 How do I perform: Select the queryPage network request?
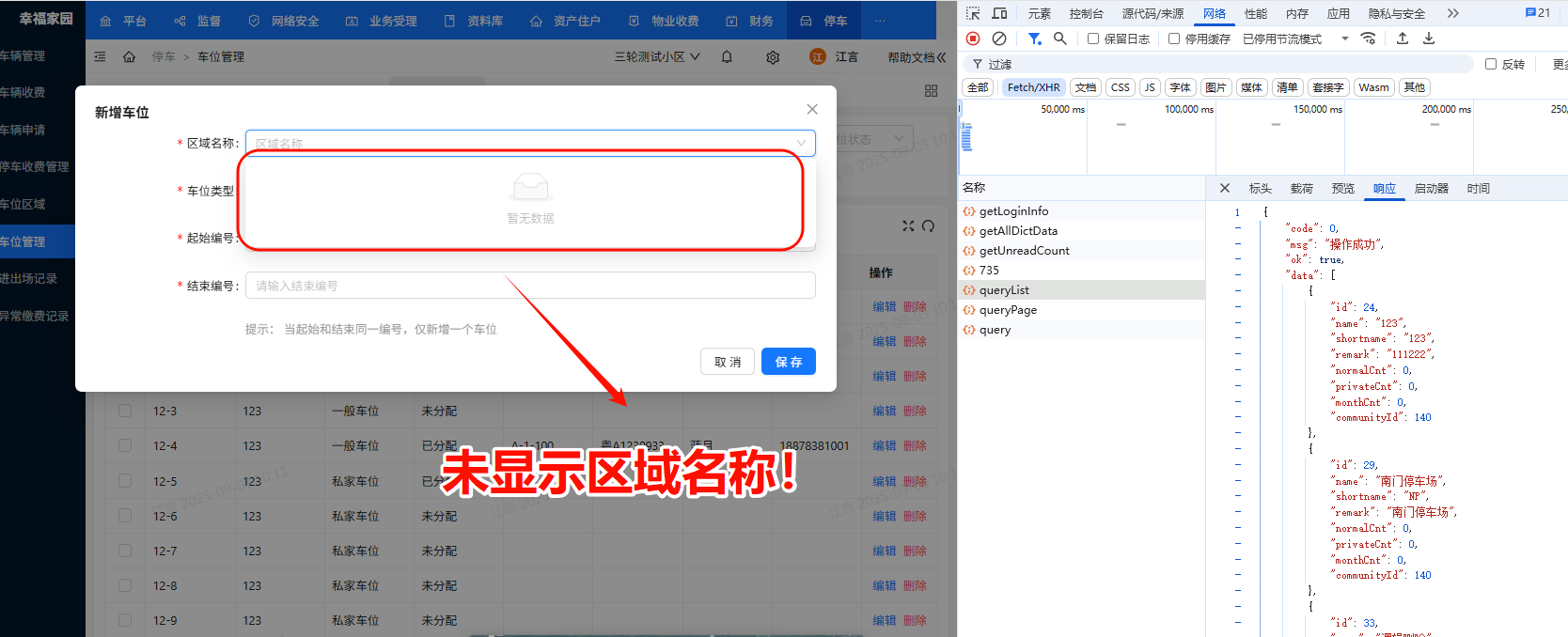point(1081,310)
